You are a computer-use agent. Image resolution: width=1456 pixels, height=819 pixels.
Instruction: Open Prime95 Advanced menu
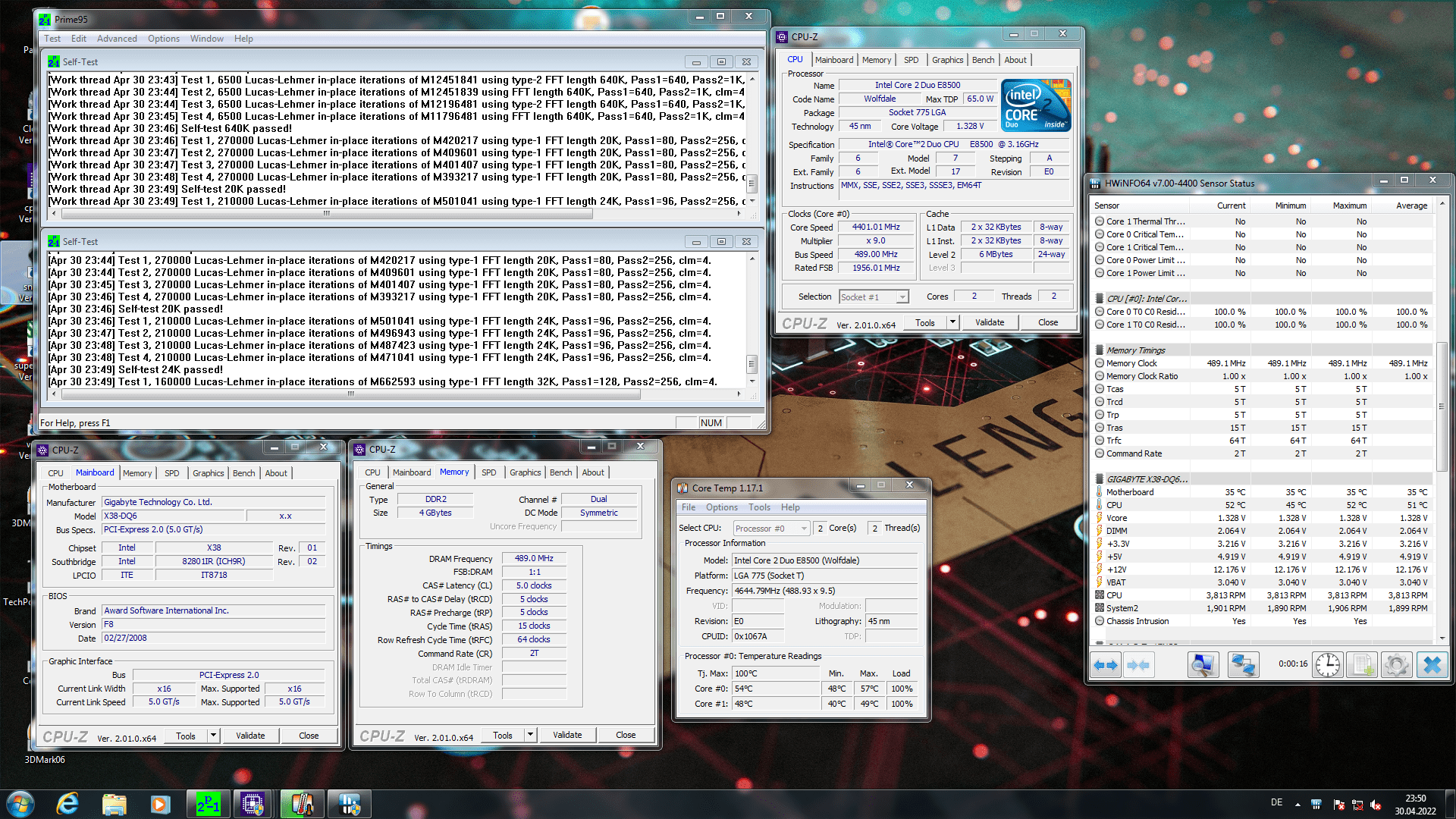pyautogui.click(x=117, y=39)
